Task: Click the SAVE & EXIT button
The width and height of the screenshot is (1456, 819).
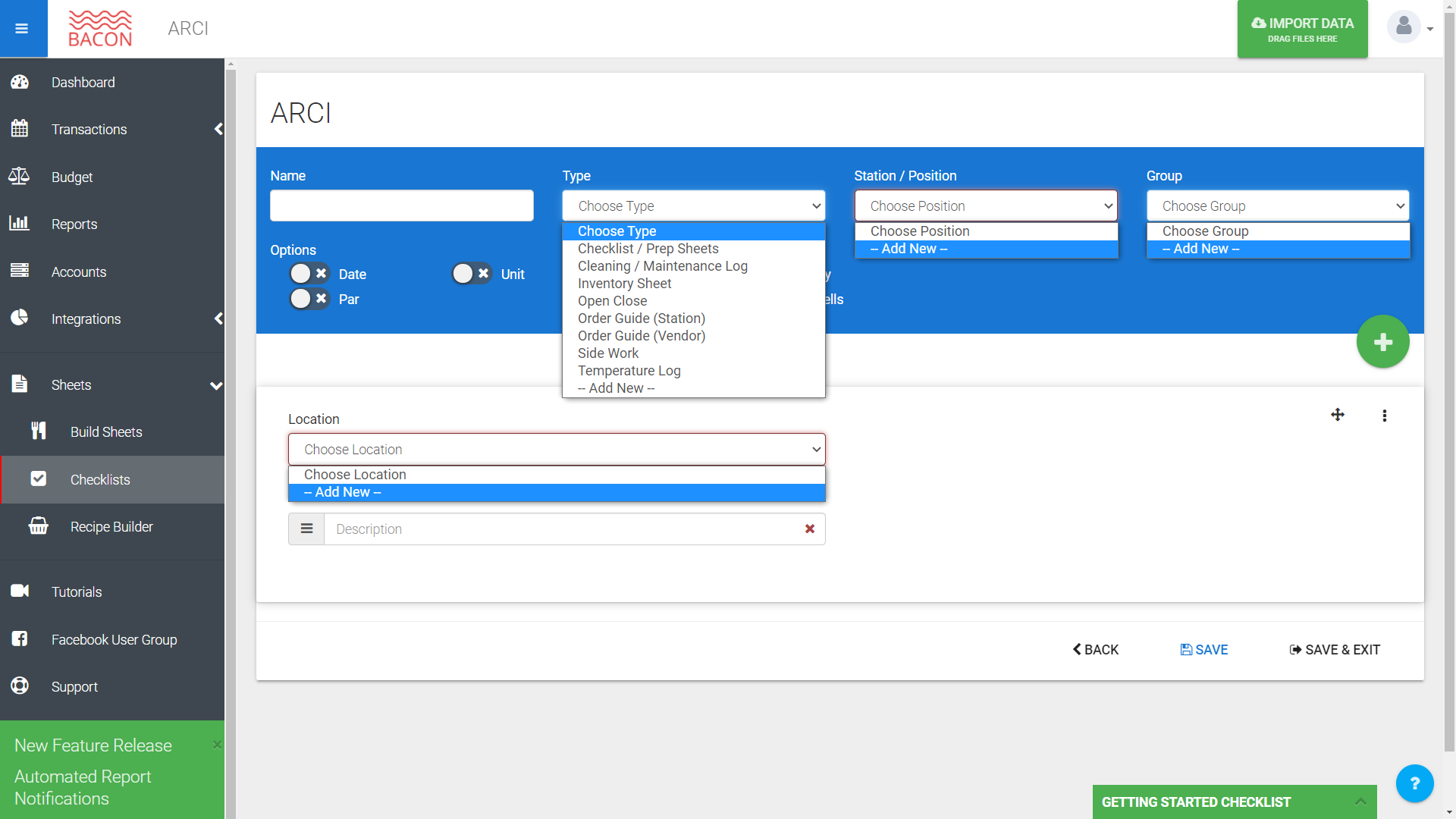Action: pos(1335,650)
